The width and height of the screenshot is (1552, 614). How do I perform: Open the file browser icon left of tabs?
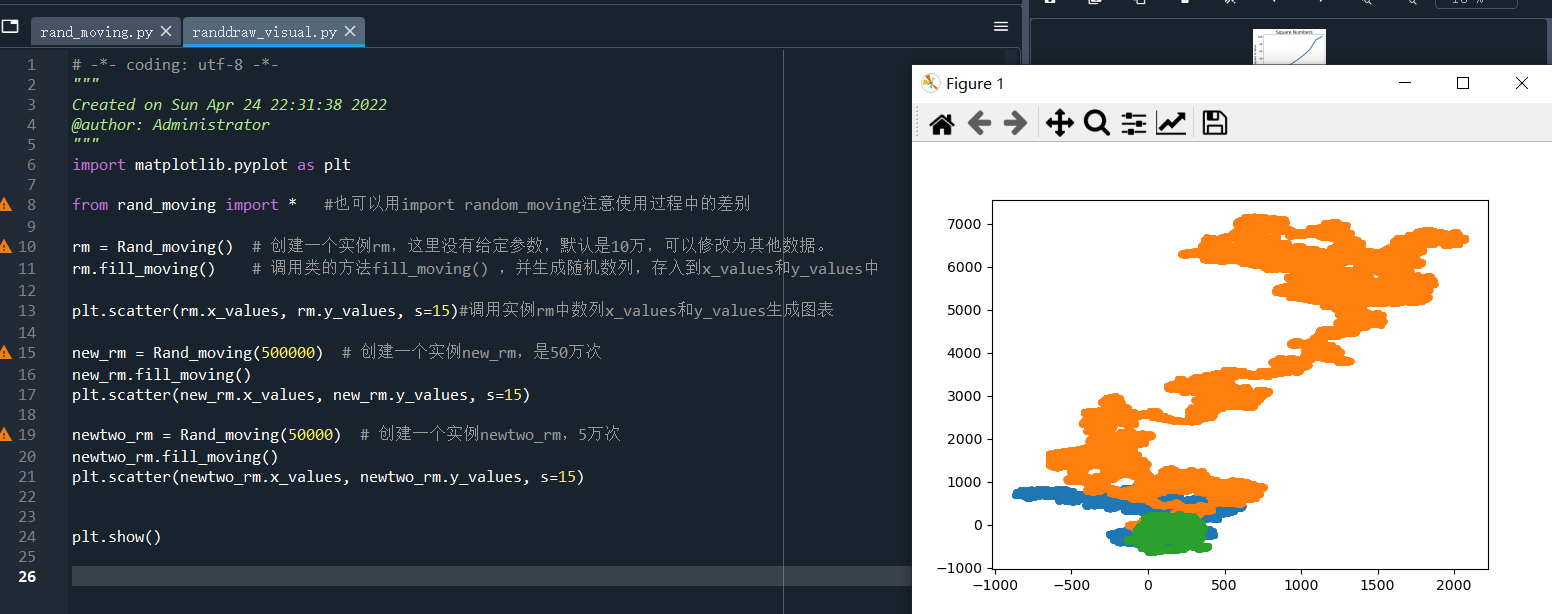coord(10,28)
